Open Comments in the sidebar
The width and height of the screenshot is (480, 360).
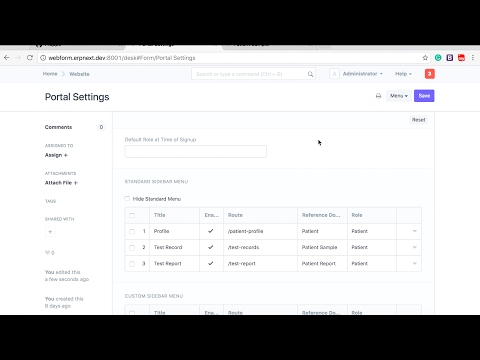[58, 127]
